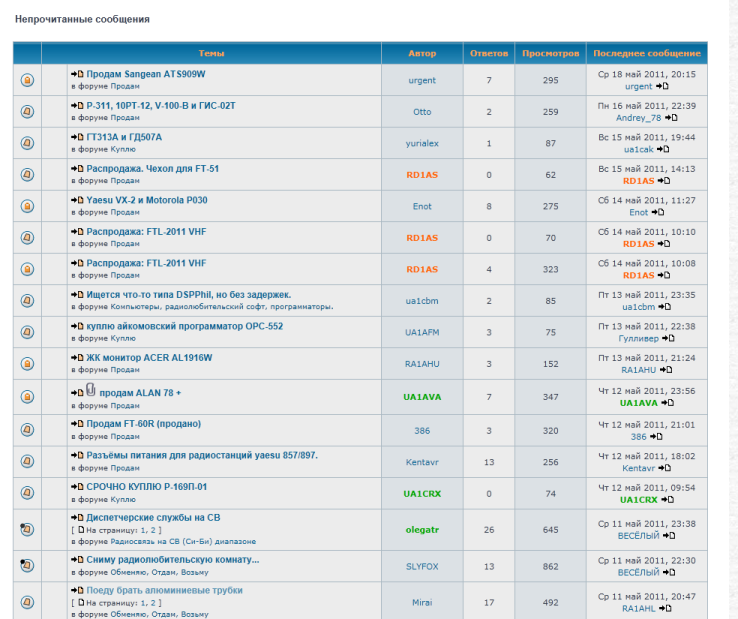Viewport: 738px width, 619px height.
Task: Click the Последнее сообщение column header
Action: pos(646,52)
